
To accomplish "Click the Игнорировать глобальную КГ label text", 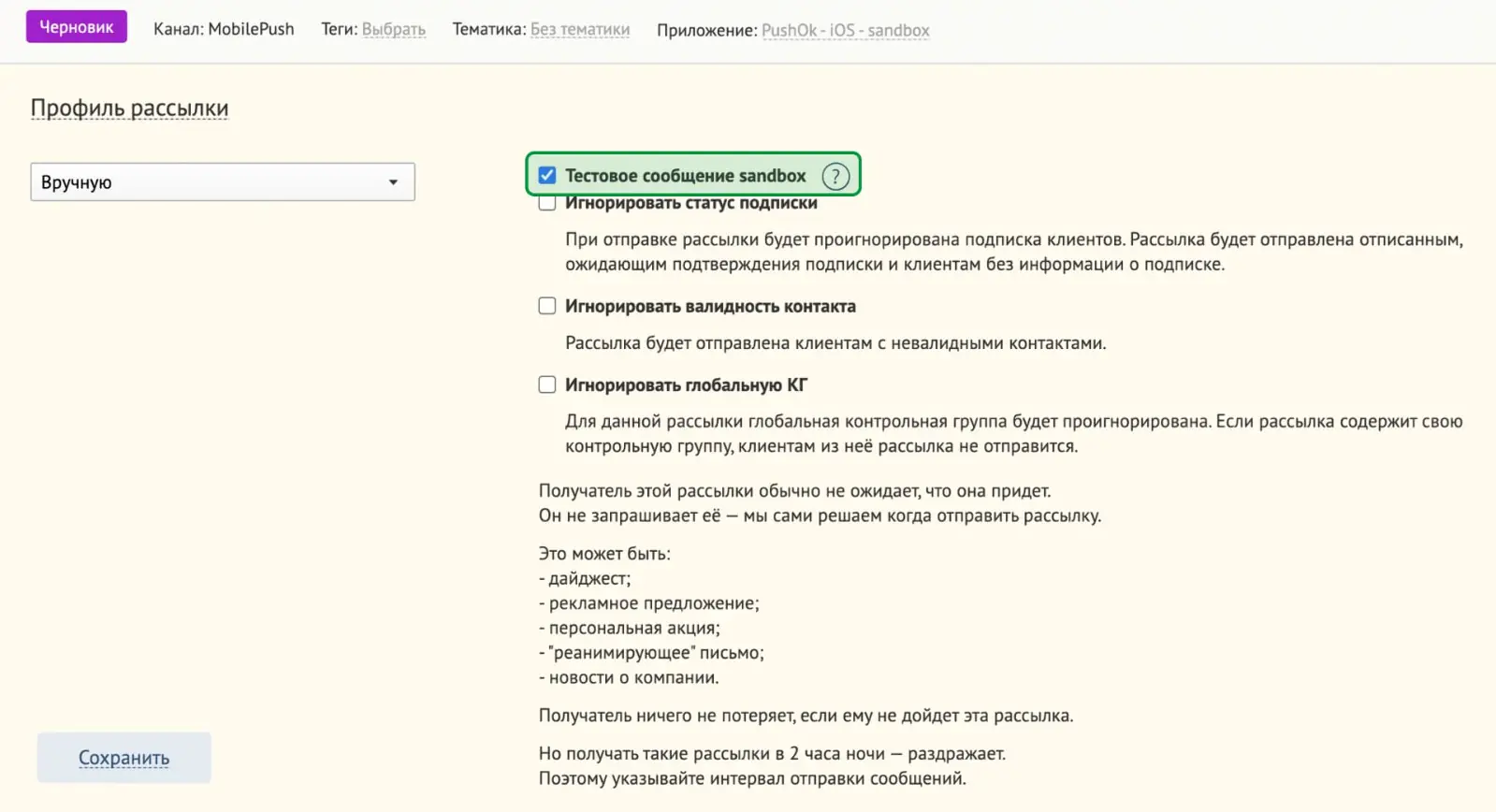I will point(686,384).
